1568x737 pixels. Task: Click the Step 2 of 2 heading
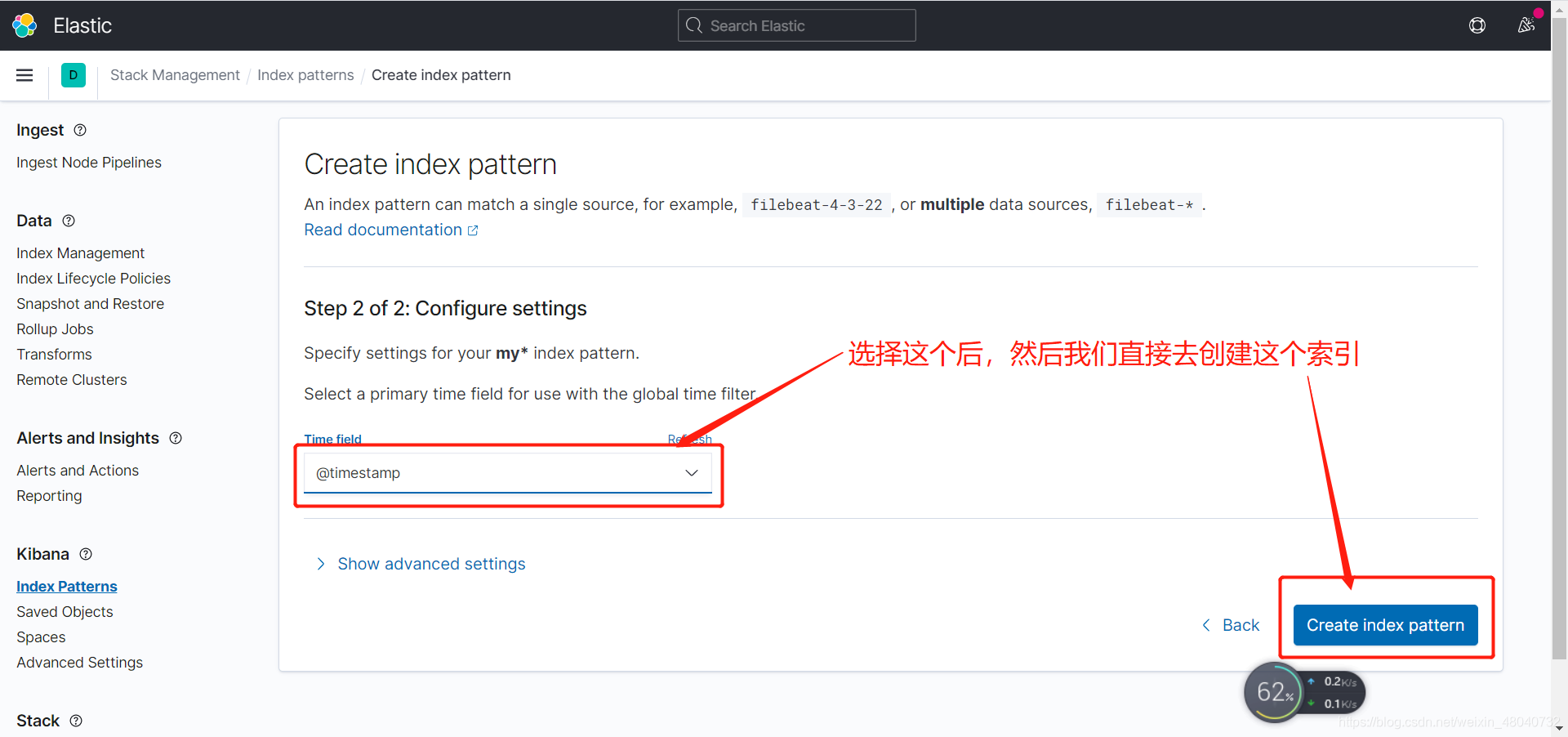[445, 308]
